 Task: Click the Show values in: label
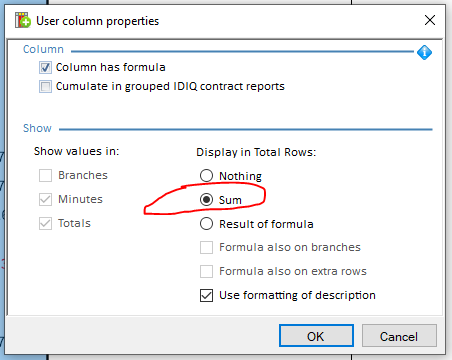[77, 151]
